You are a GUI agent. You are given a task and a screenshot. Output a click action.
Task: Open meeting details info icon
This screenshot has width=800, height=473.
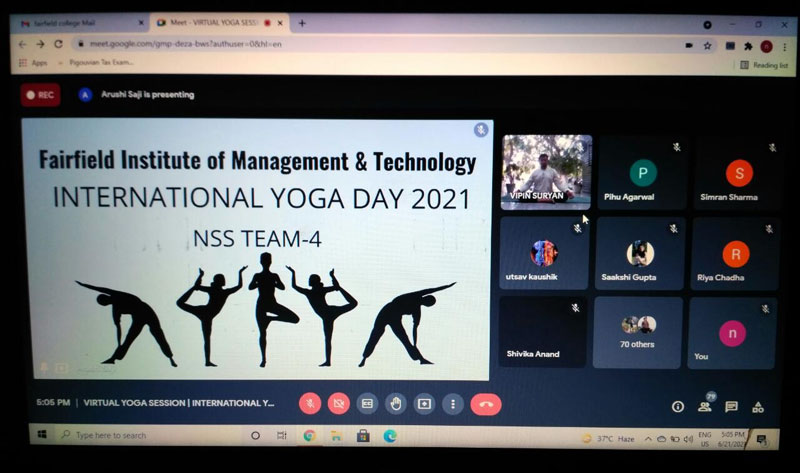[x=678, y=407]
